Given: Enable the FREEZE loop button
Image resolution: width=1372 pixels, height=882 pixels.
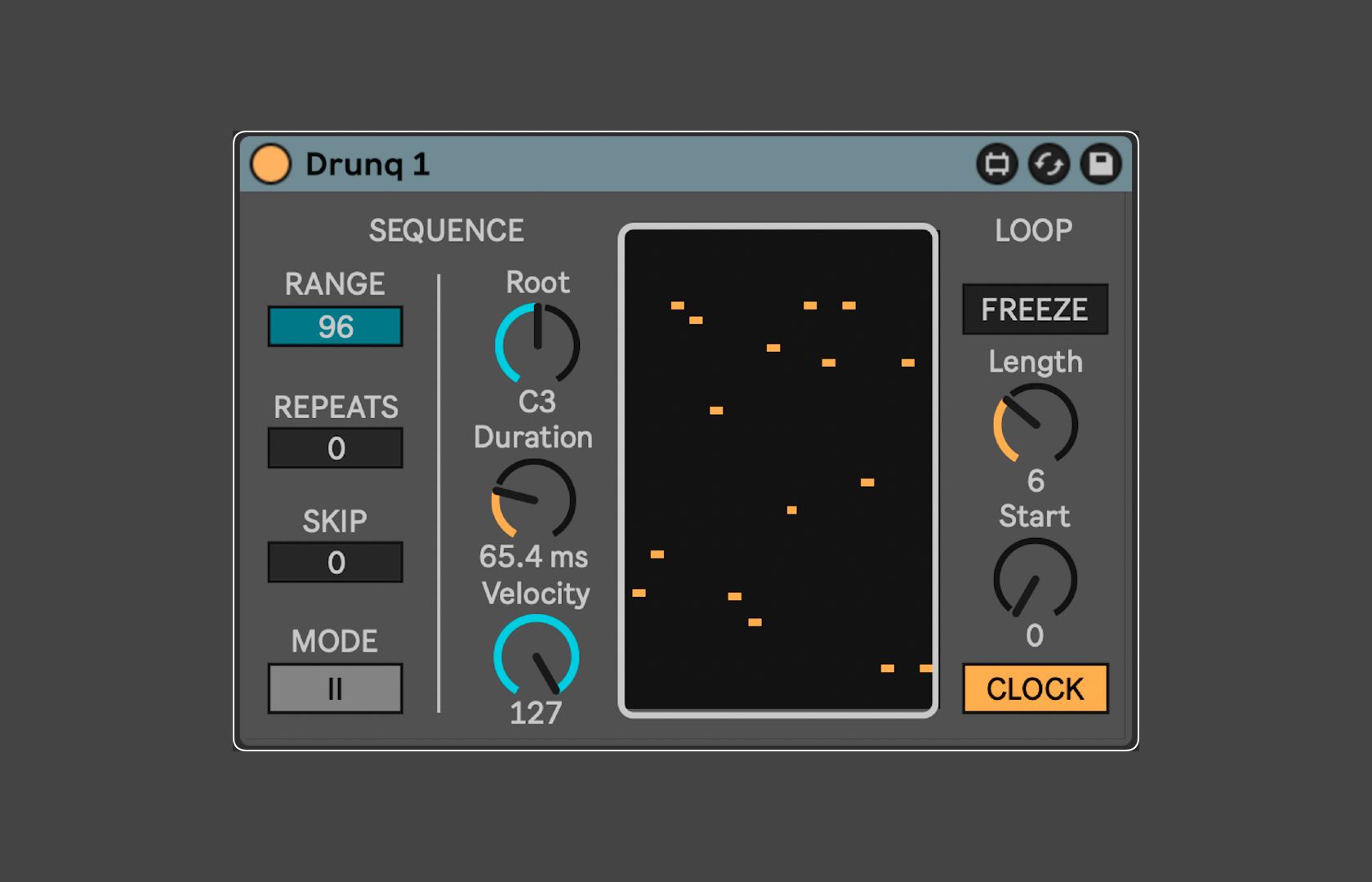Looking at the screenshot, I should pyautogui.click(x=1035, y=310).
